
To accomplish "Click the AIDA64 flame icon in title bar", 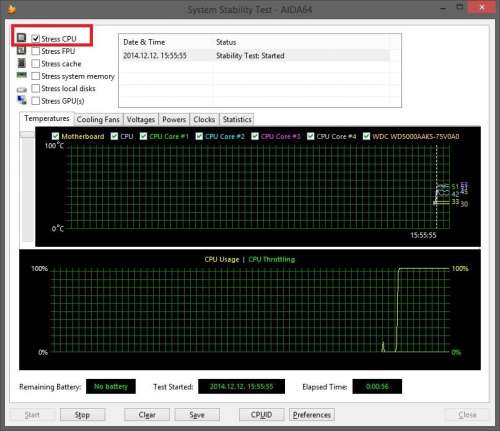I will pos(12,9).
